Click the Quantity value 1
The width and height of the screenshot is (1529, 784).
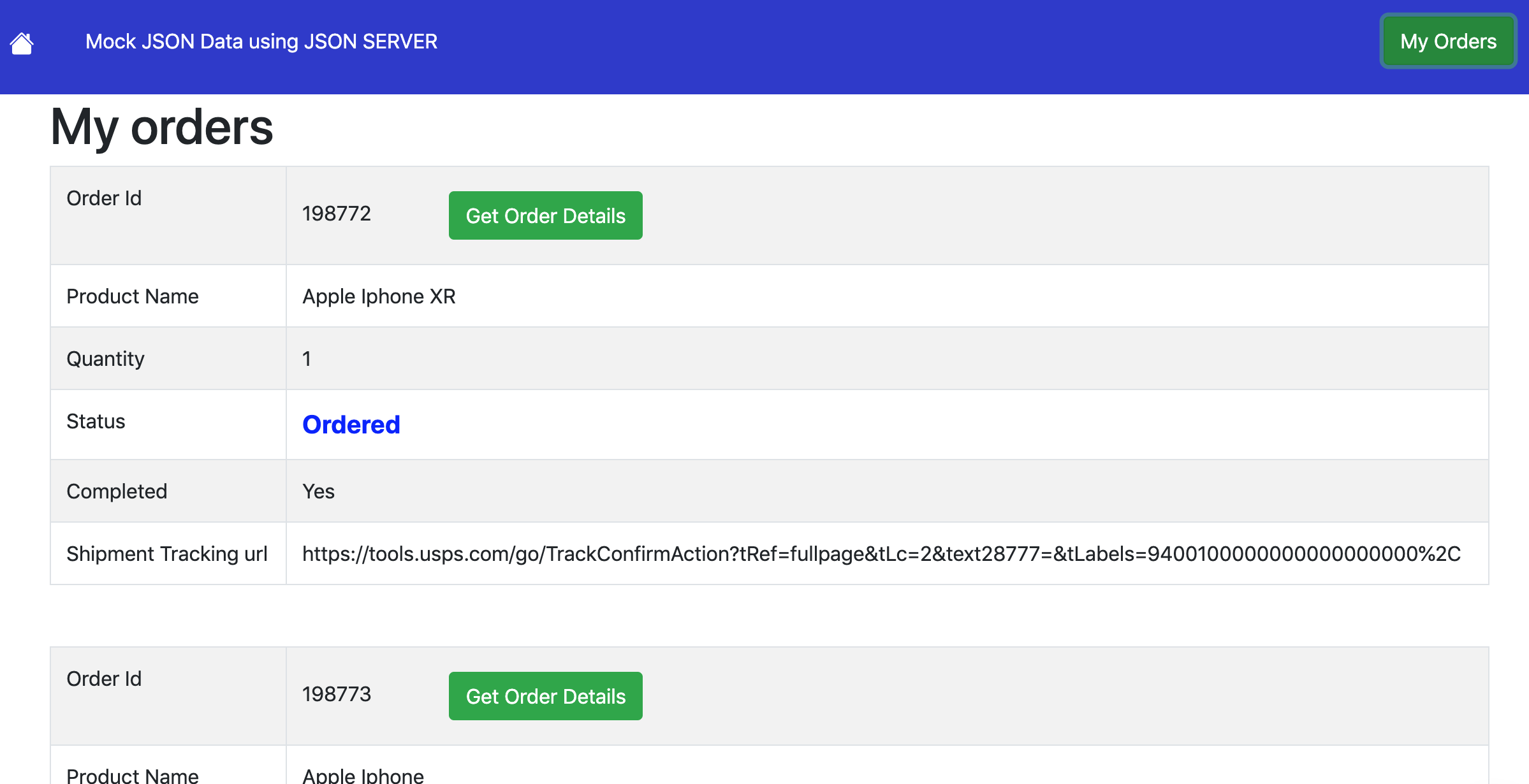tap(307, 359)
